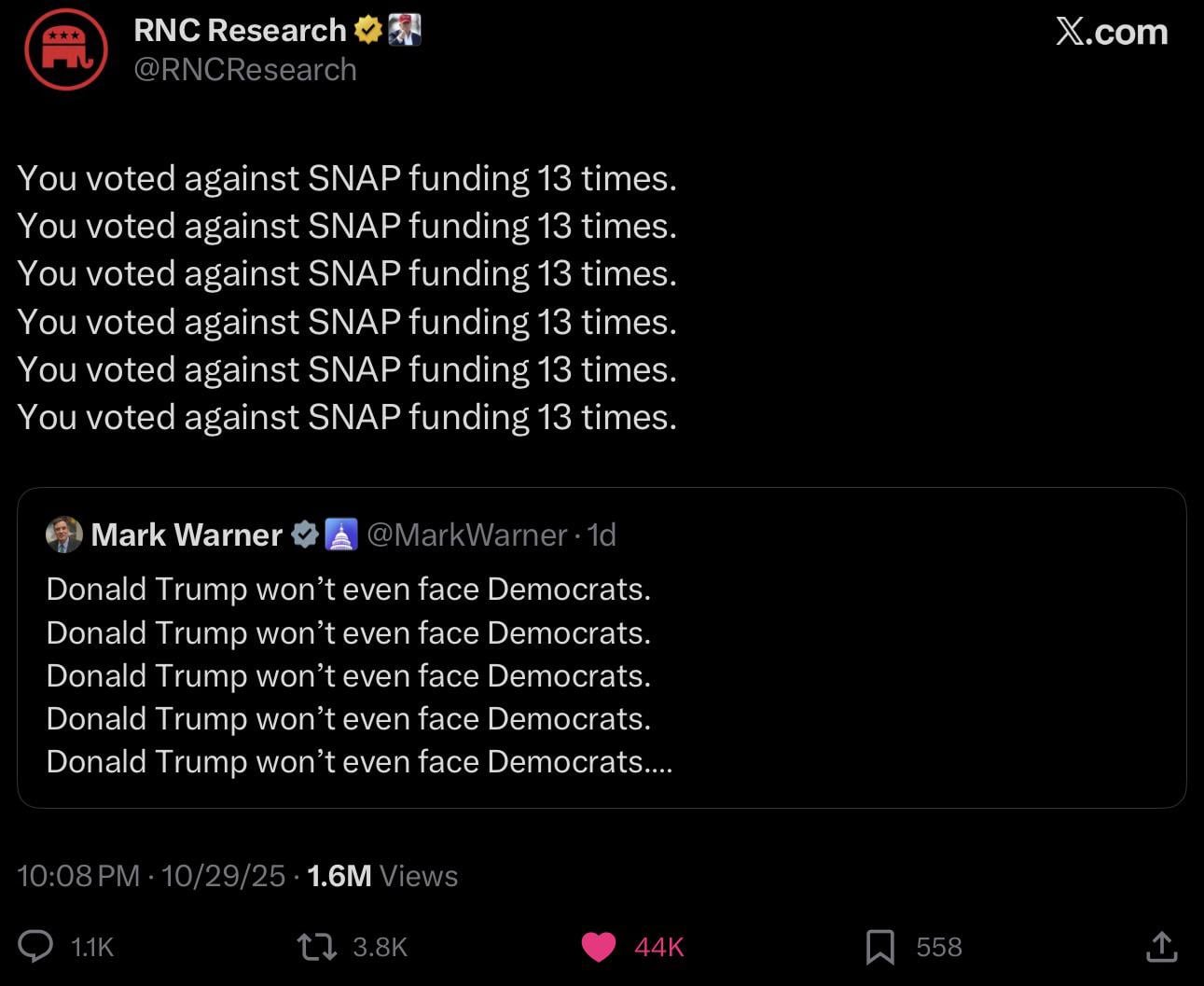Click the 1d timestamp on quoted tweet
This screenshot has width=1204, height=986.
[602, 535]
